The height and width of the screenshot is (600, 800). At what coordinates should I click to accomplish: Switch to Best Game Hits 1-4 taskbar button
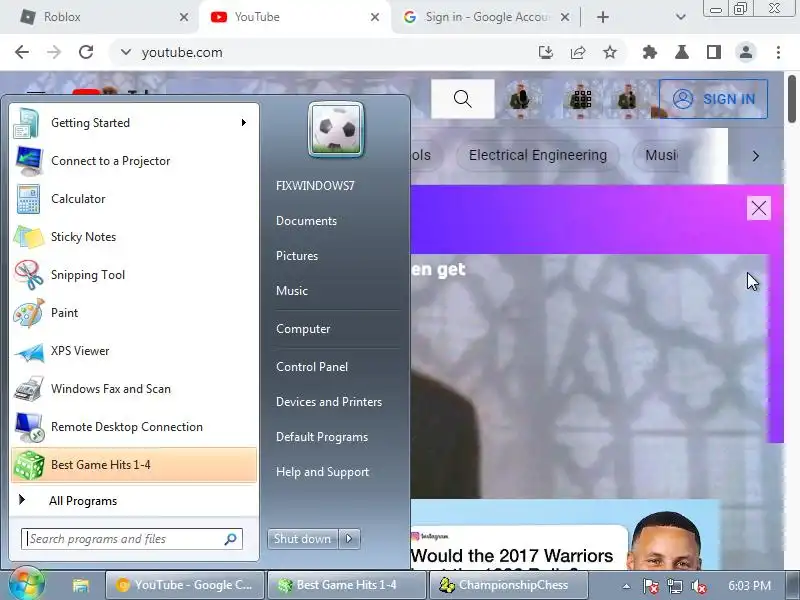(346, 585)
